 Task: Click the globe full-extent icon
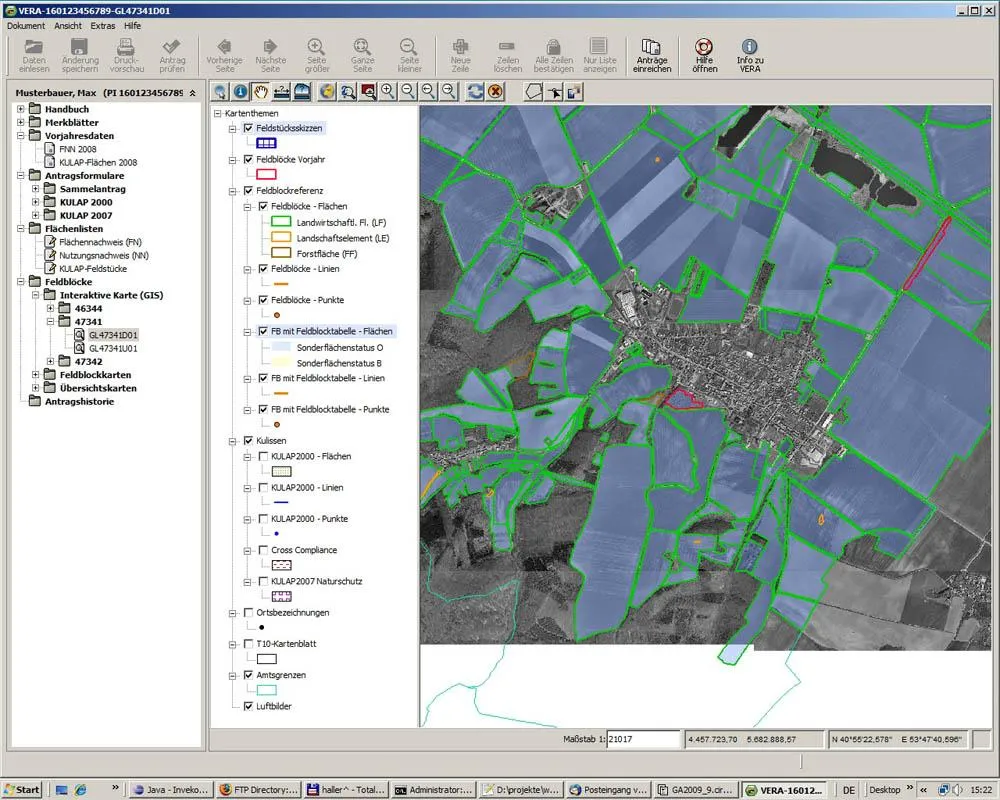(327, 92)
